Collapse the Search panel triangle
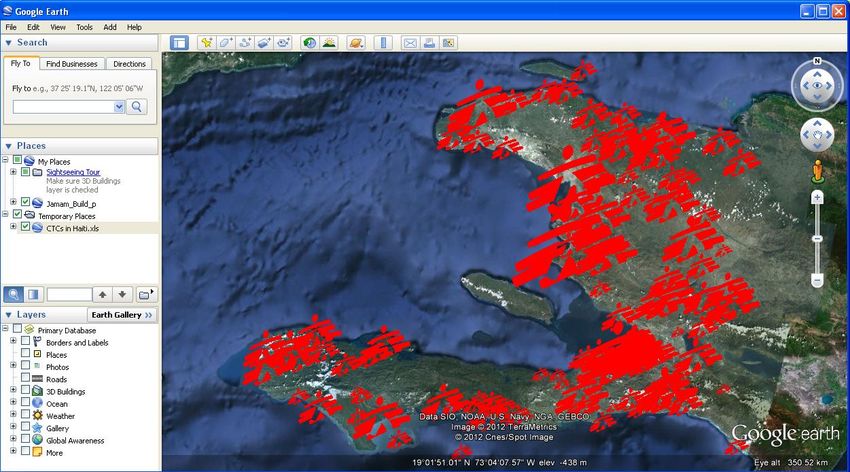Viewport: 850px width, 472px height. pos(9,42)
